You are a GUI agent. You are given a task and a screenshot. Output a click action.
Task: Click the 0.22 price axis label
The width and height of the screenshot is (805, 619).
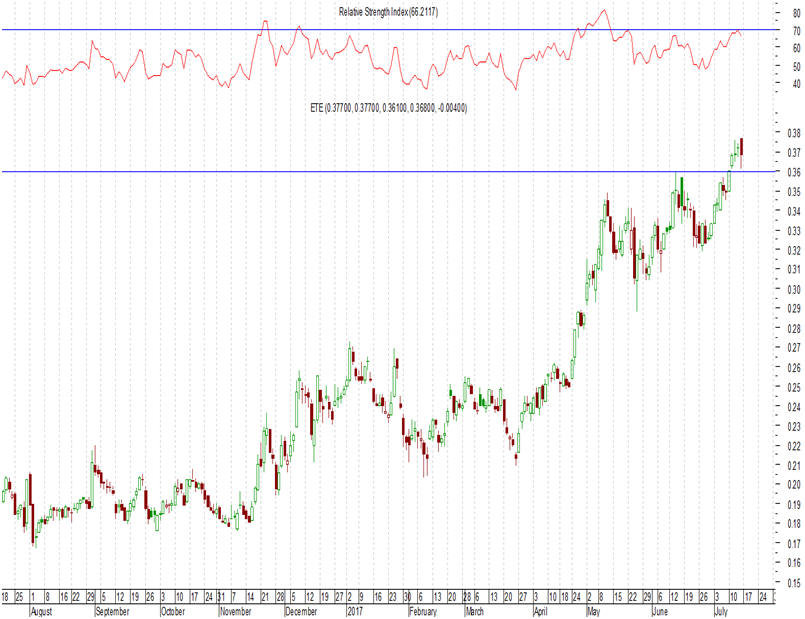[x=794, y=446]
